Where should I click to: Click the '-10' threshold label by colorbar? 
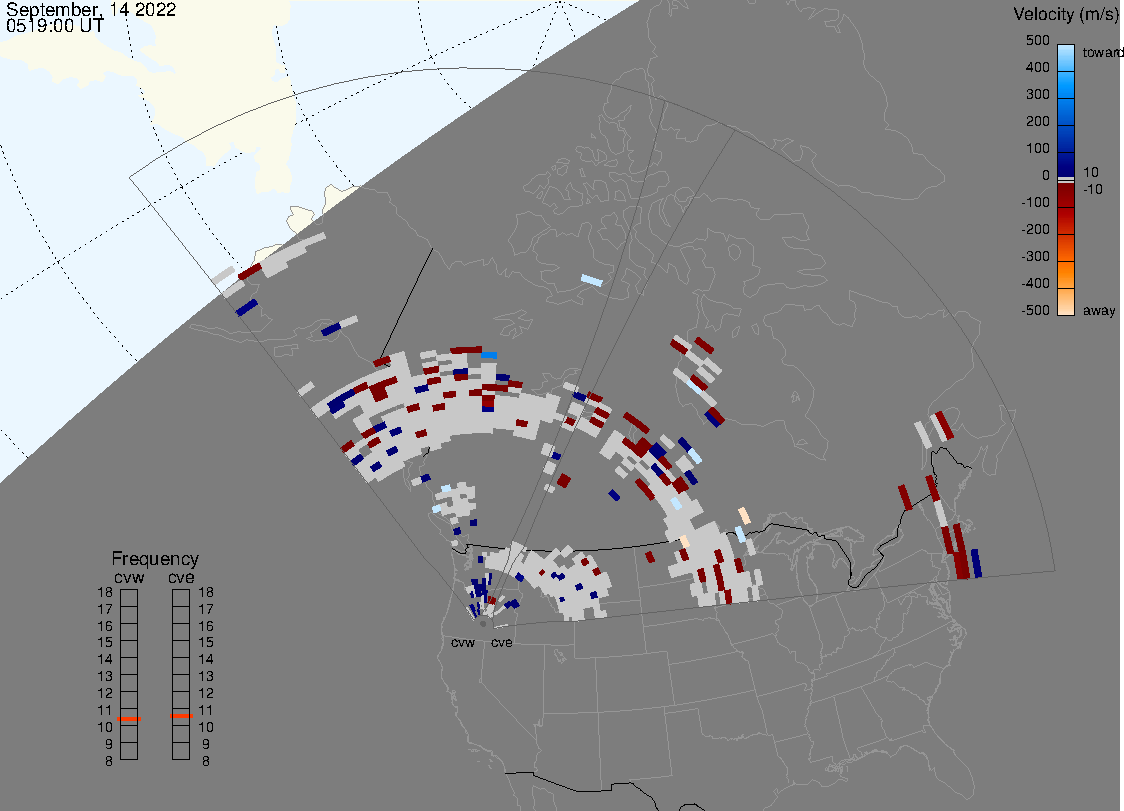pos(1093,189)
